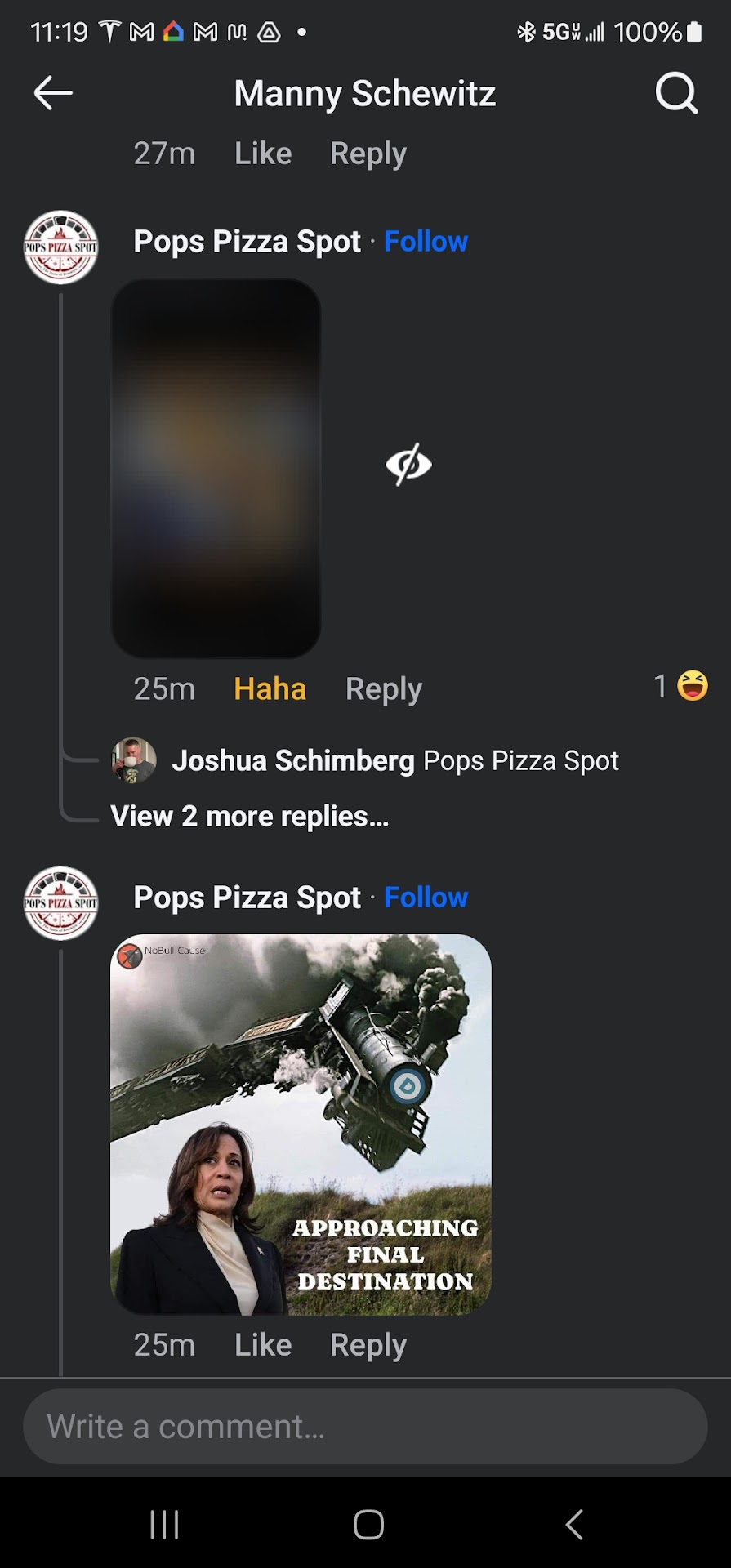Tap the Haha laughing emoji reaction count
The image size is (731, 1568).
pyautogui.click(x=681, y=686)
